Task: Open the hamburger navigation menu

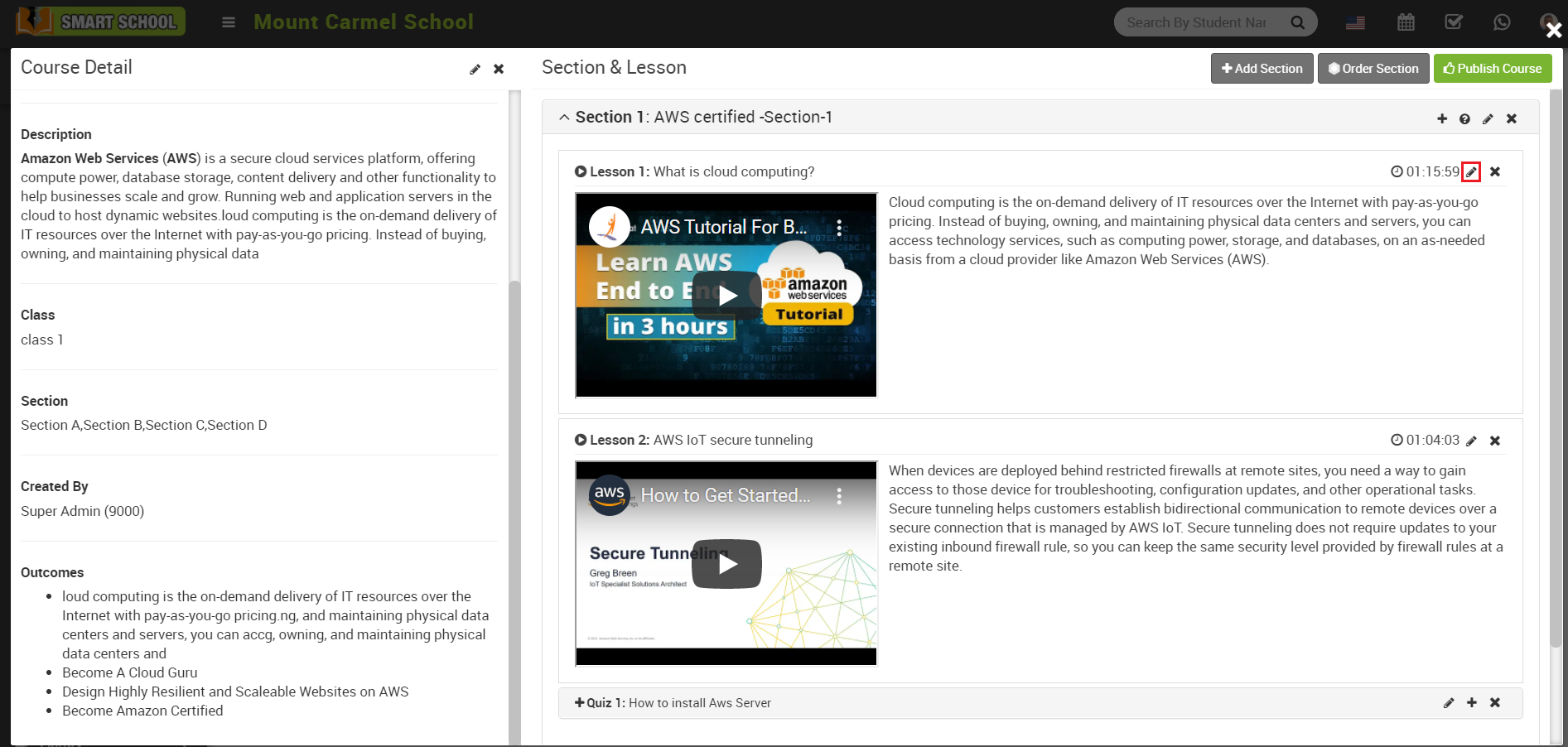Action: pos(228,22)
